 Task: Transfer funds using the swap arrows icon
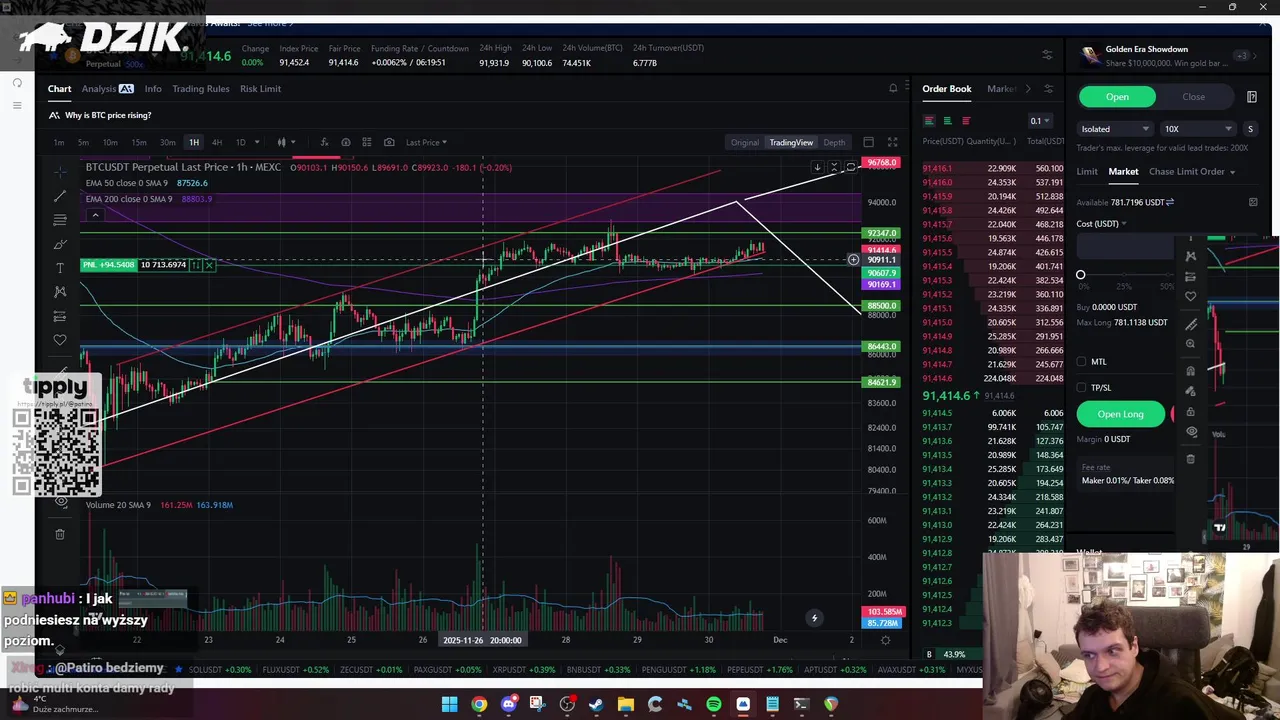point(1170,202)
